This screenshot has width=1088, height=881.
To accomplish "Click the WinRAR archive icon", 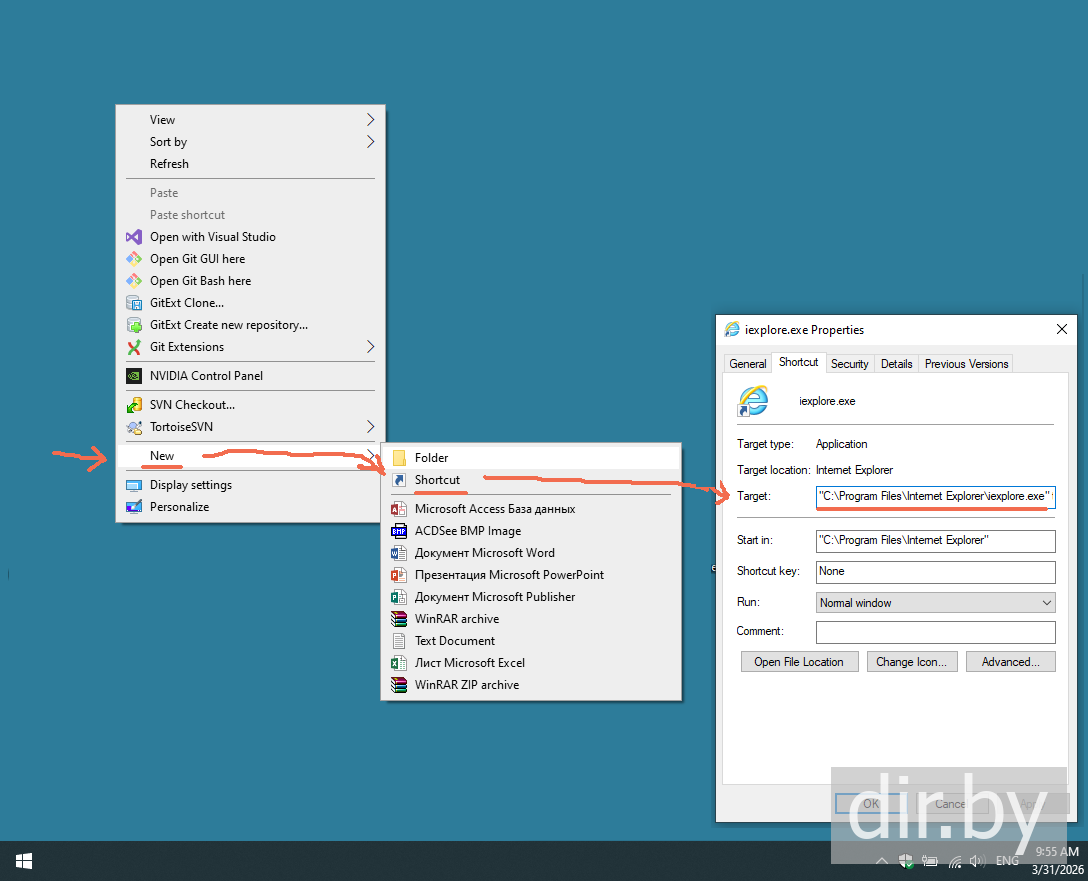I will pyautogui.click(x=399, y=619).
